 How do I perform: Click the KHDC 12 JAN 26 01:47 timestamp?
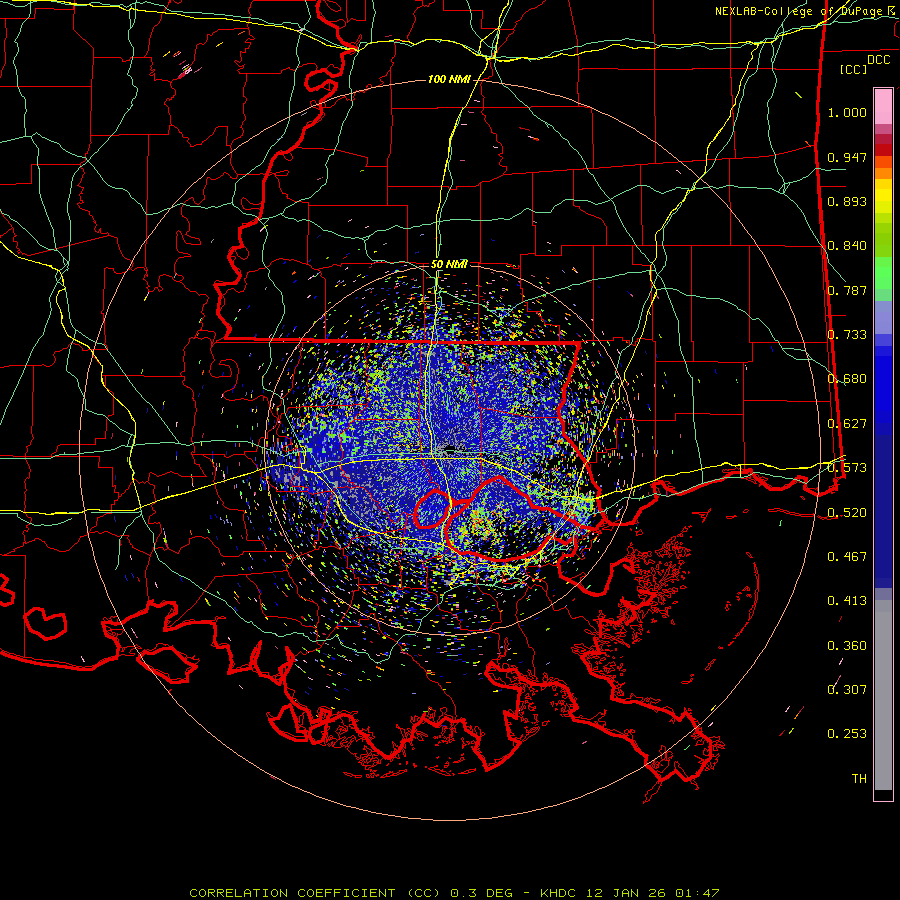[x=630, y=893]
